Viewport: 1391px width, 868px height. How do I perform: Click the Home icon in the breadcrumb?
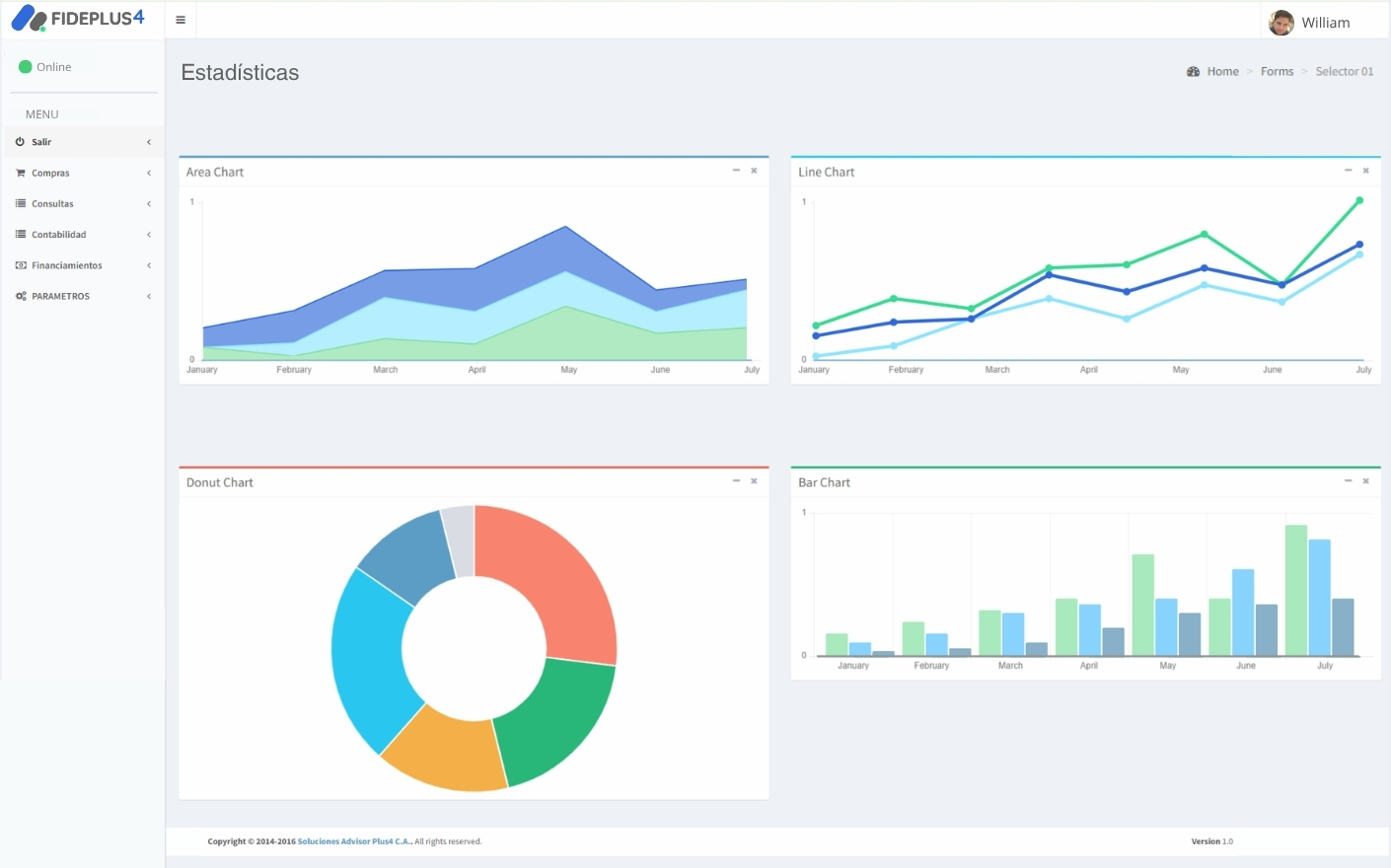pyautogui.click(x=1194, y=71)
